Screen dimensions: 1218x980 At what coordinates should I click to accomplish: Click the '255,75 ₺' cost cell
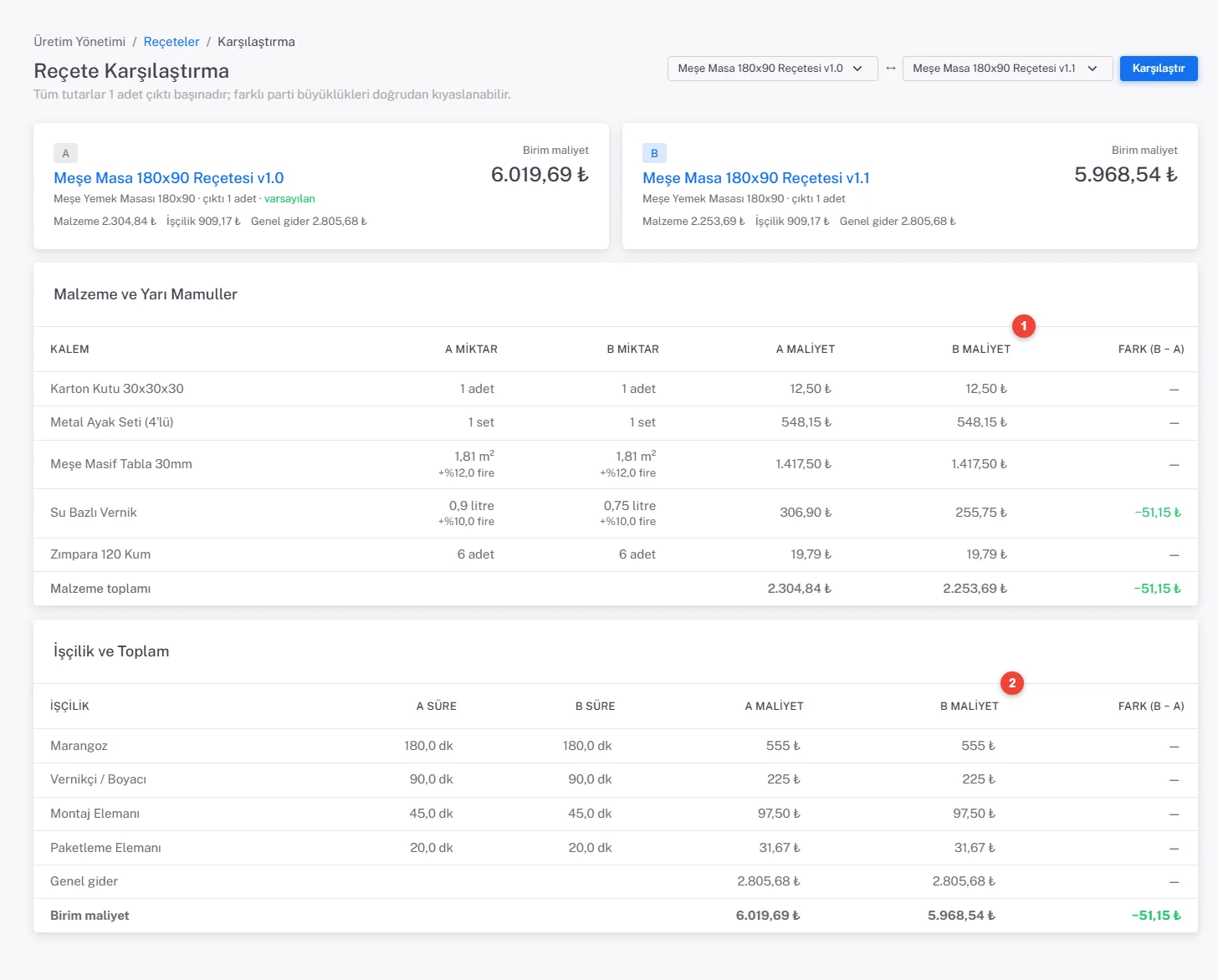[x=981, y=513]
